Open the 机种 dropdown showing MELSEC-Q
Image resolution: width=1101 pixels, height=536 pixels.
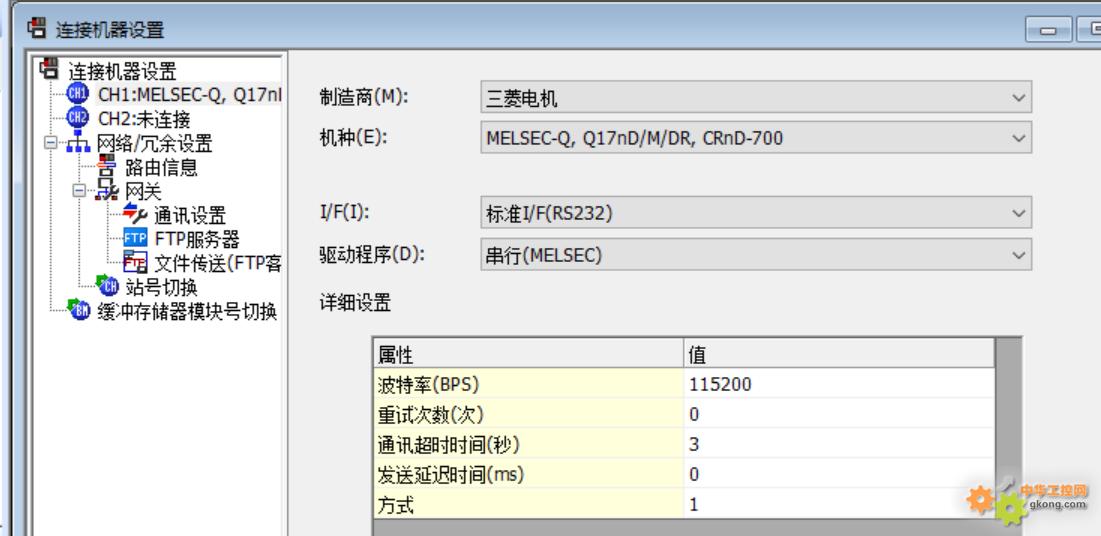(756, 138)
